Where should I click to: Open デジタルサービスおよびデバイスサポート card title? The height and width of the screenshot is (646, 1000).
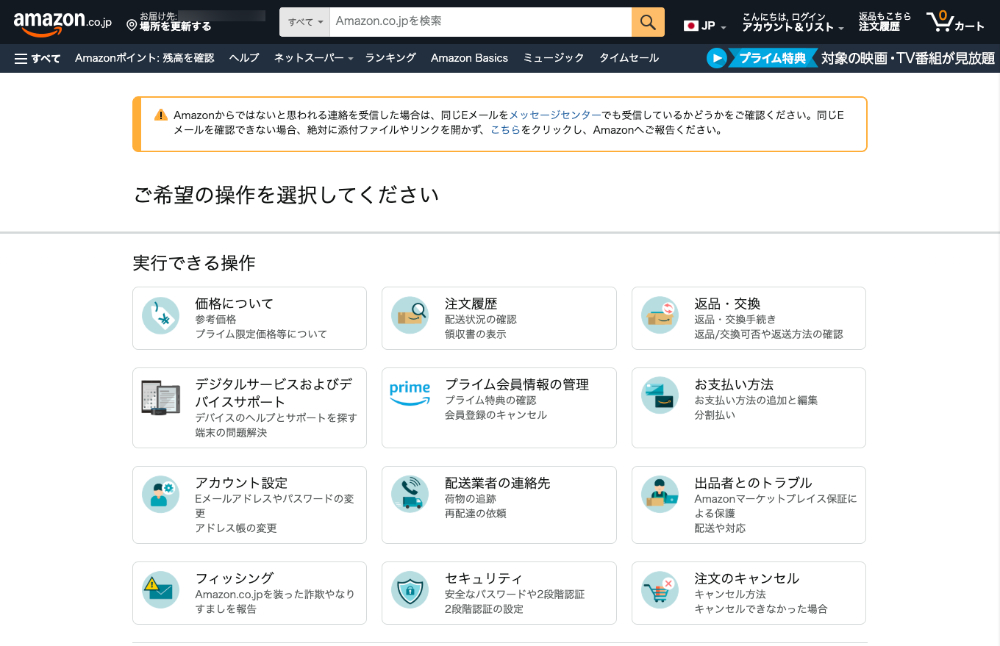click(x=274, y=393)
